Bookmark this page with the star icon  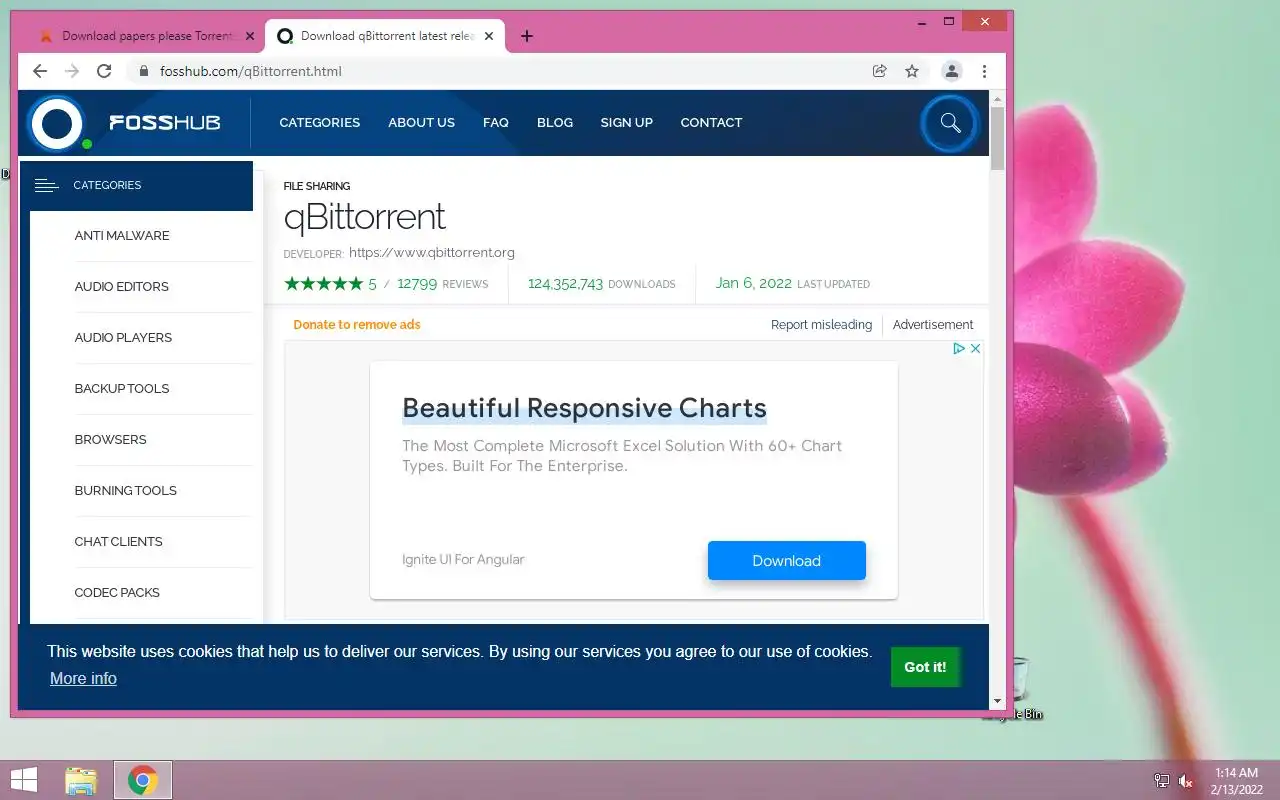click(x=912, y=71)
